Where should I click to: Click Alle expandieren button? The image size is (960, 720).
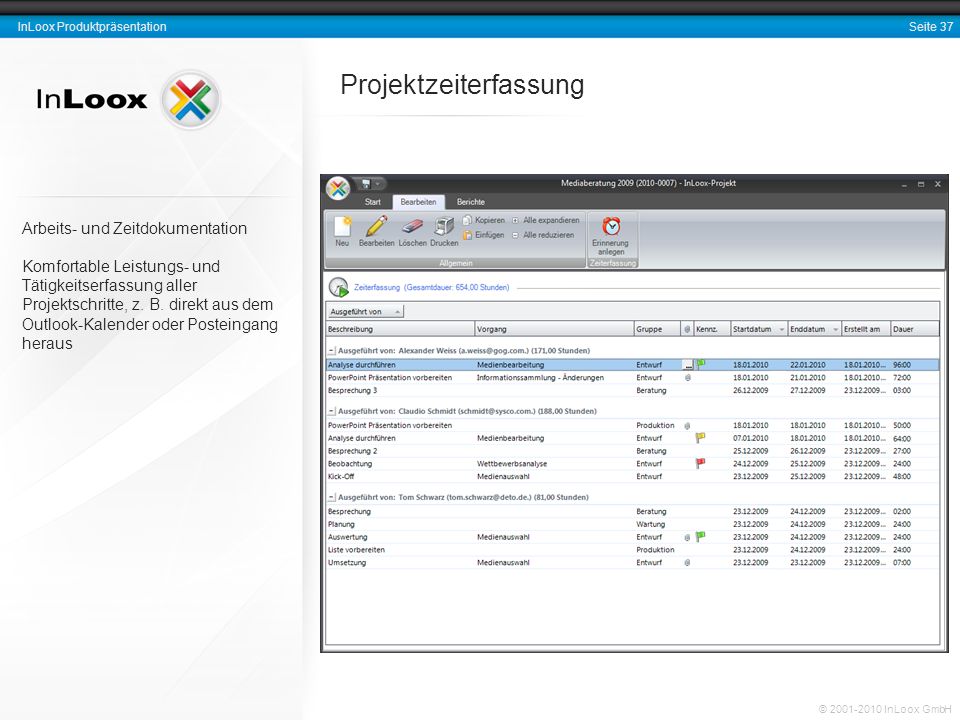[546, 220]
